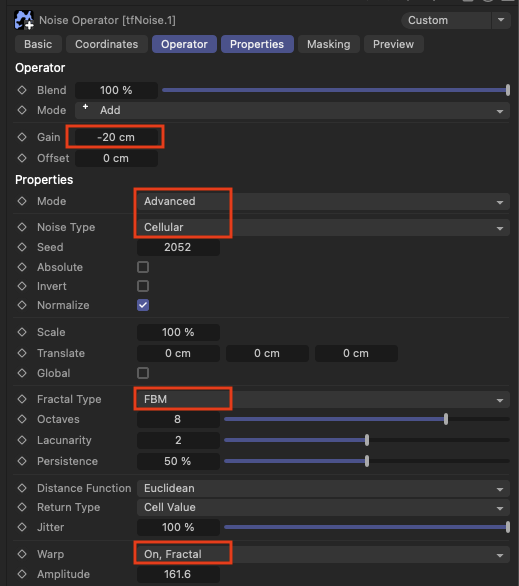Open the Operator Mode Add dropdown
The width and height of the screenshot is (519, 586).
[292, 110]
